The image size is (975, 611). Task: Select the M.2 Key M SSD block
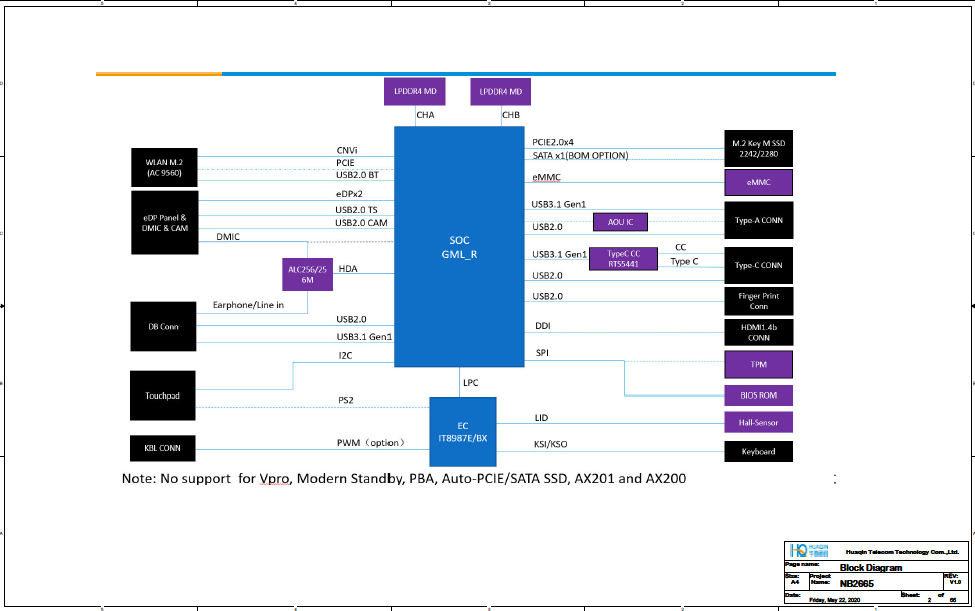click(758, 149)
